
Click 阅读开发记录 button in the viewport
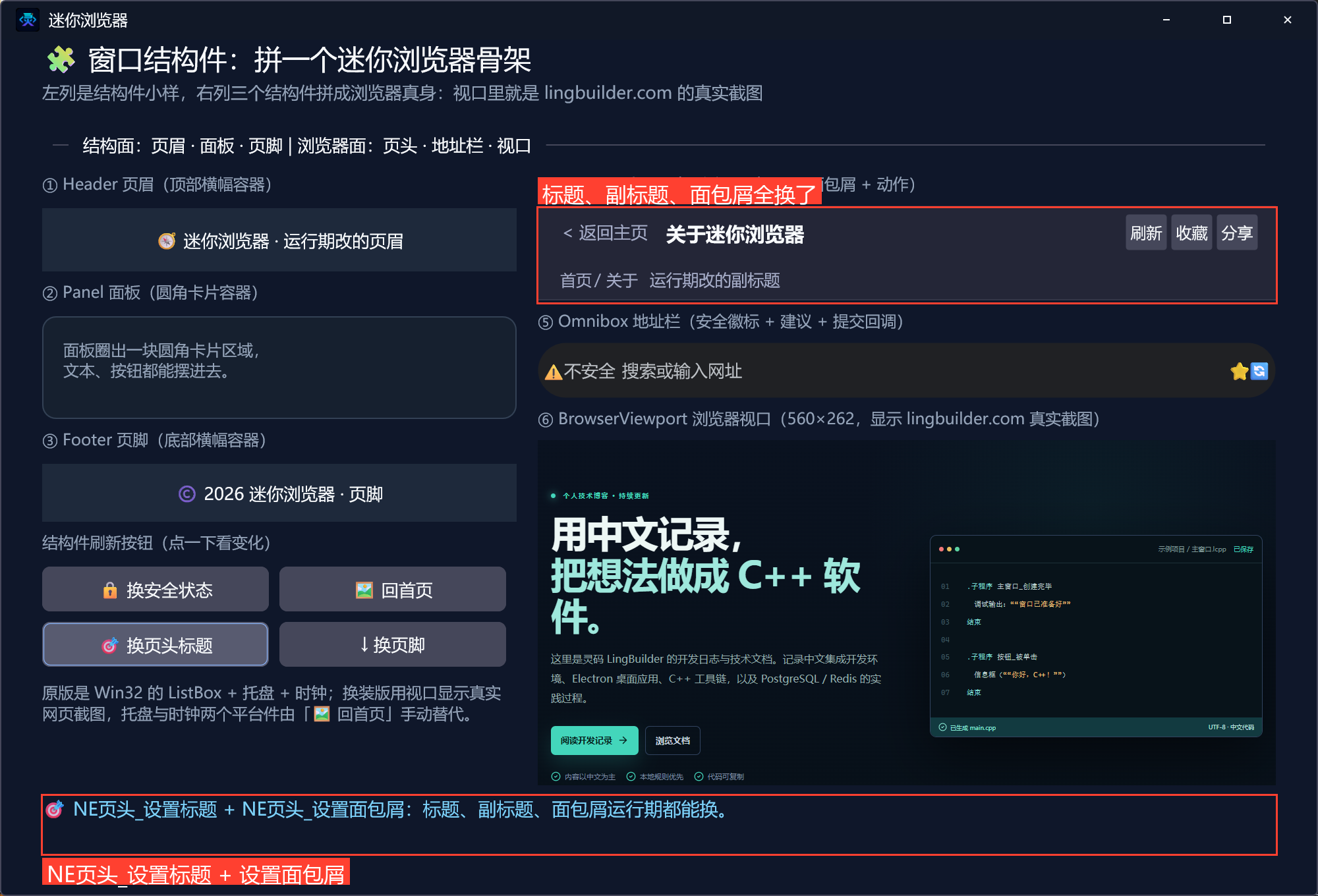pos(594,741)
